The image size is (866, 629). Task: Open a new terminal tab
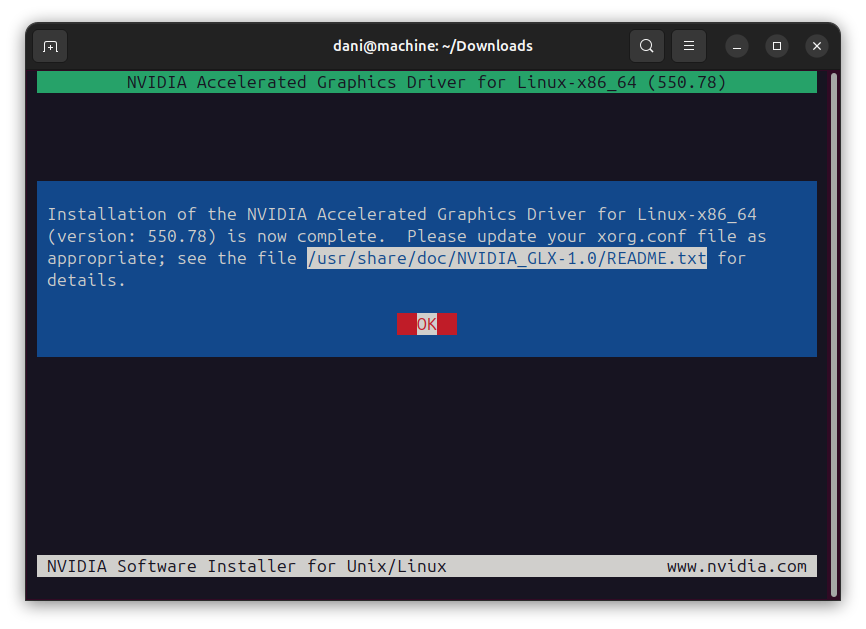pyautogui.click(x=50, y=46)
